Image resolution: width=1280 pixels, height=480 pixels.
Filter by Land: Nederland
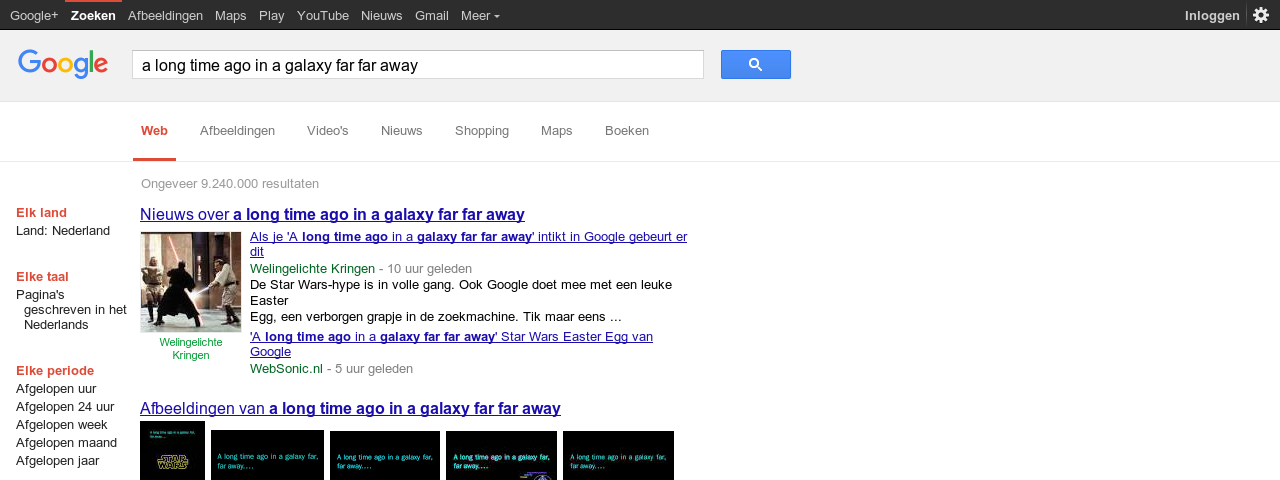tap(63, 231)
